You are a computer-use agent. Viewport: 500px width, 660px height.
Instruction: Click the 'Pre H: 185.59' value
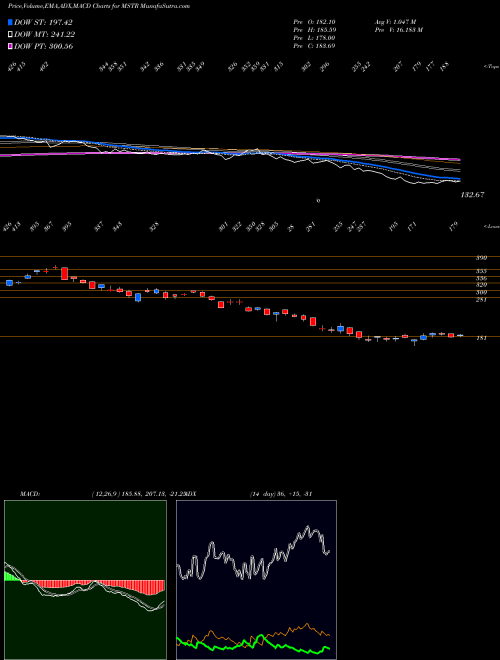[314, 30]
